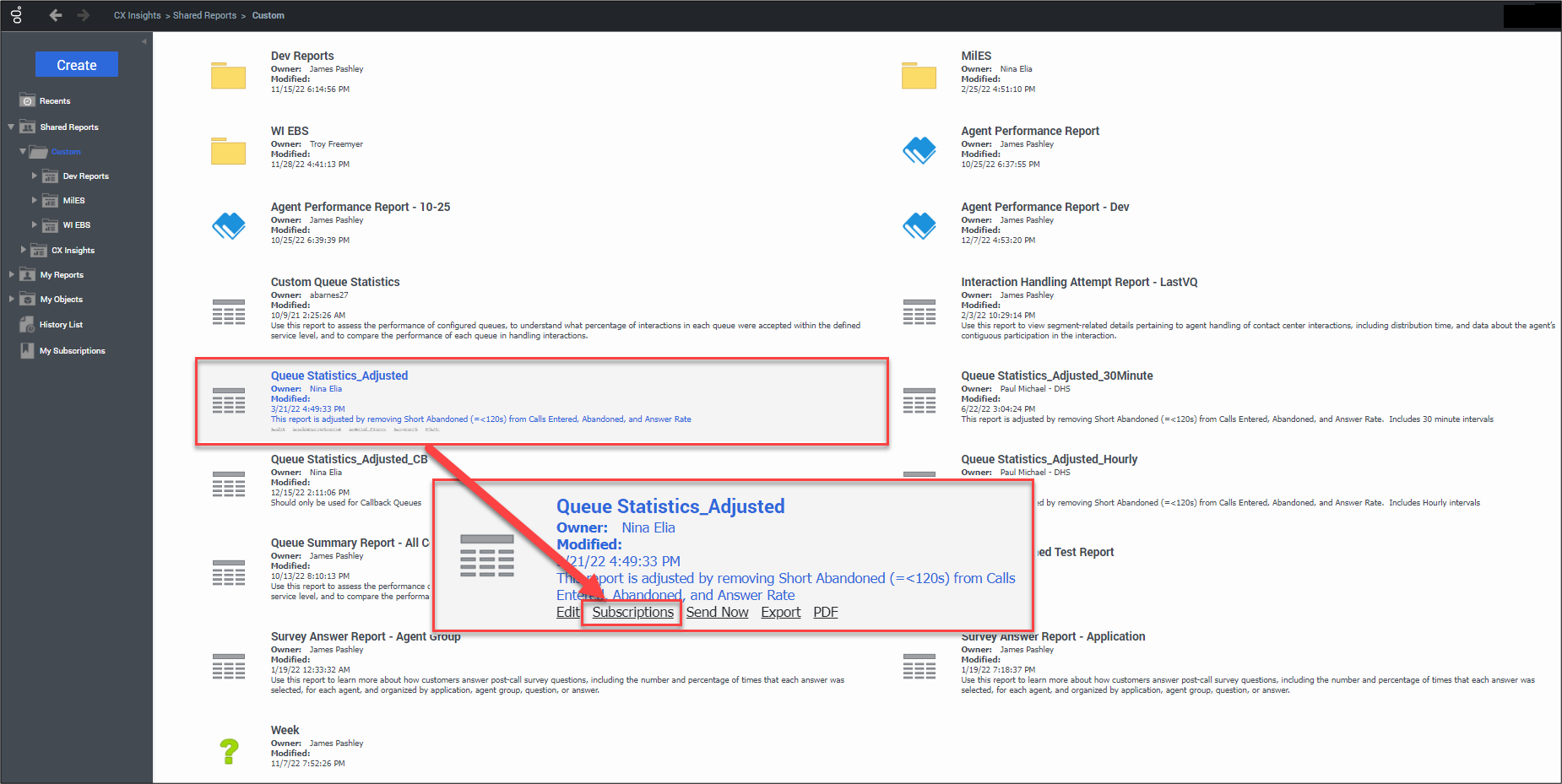Click the Recents folder icon in sidebar
The height and width of the screenshot is (784, 1562).
tap(27, 100)
